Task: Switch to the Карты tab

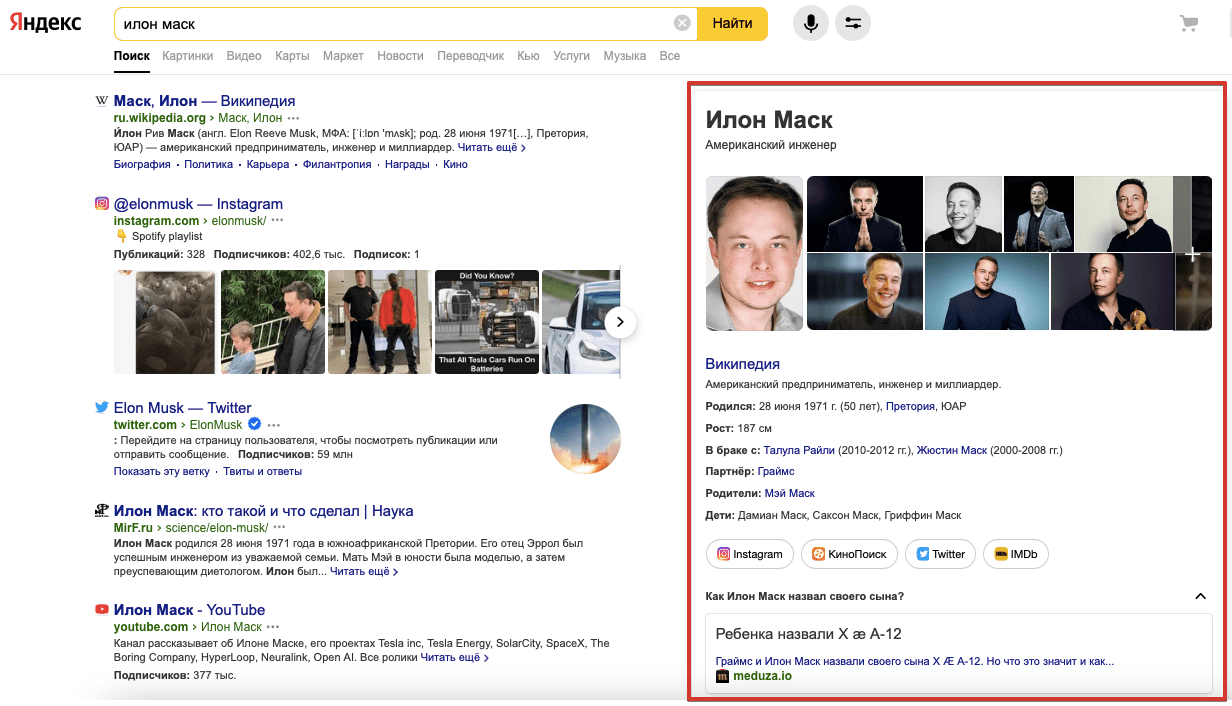Action: click(x=292, y=56)
